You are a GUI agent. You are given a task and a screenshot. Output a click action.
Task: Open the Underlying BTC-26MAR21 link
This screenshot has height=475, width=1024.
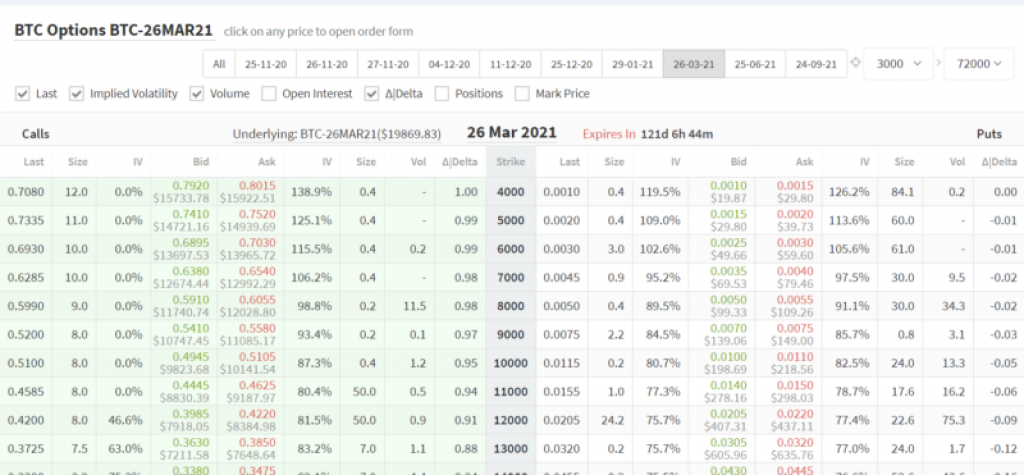[x=337, y=134]
